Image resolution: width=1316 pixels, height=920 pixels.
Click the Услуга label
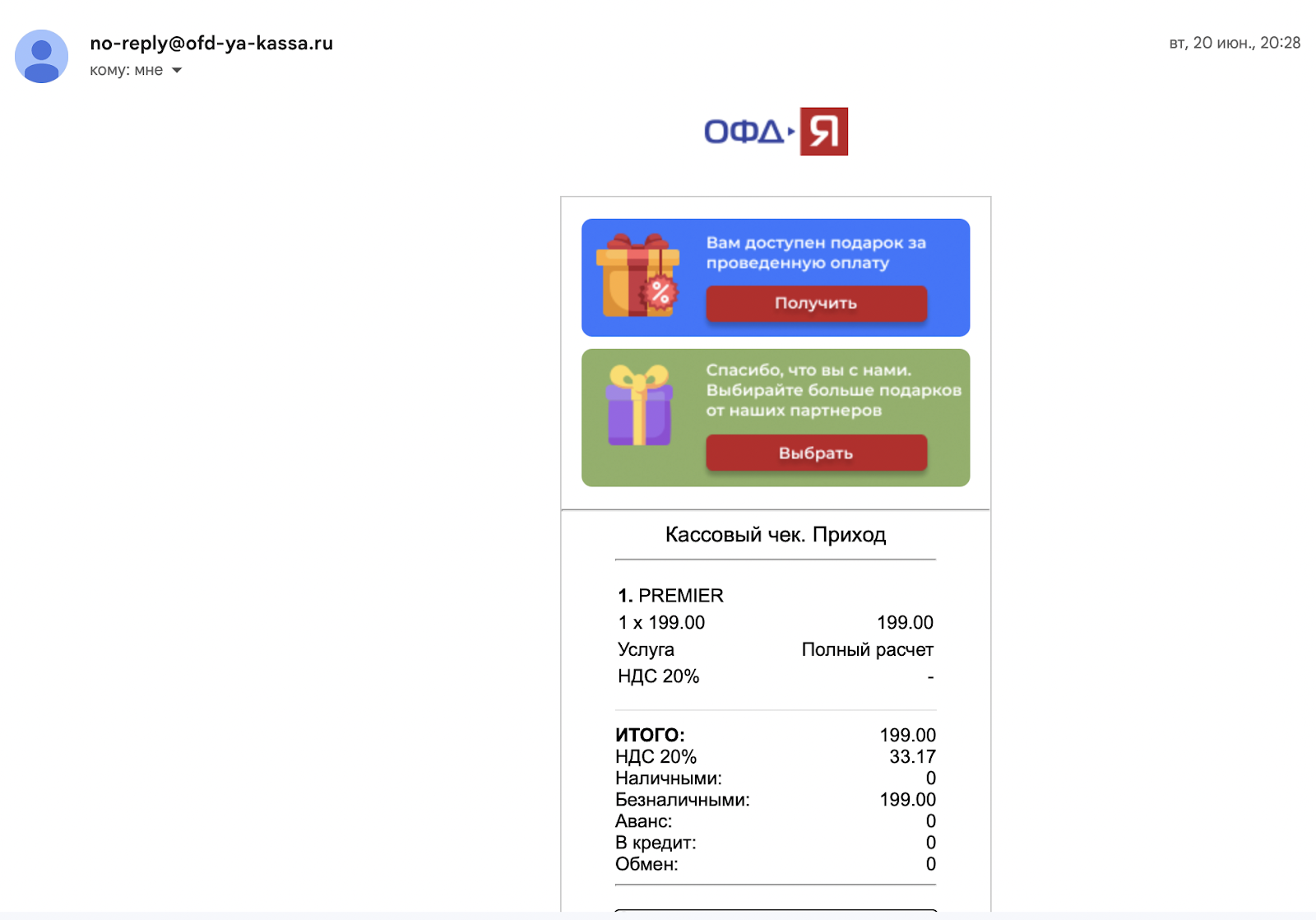click(x=646, y=649)
